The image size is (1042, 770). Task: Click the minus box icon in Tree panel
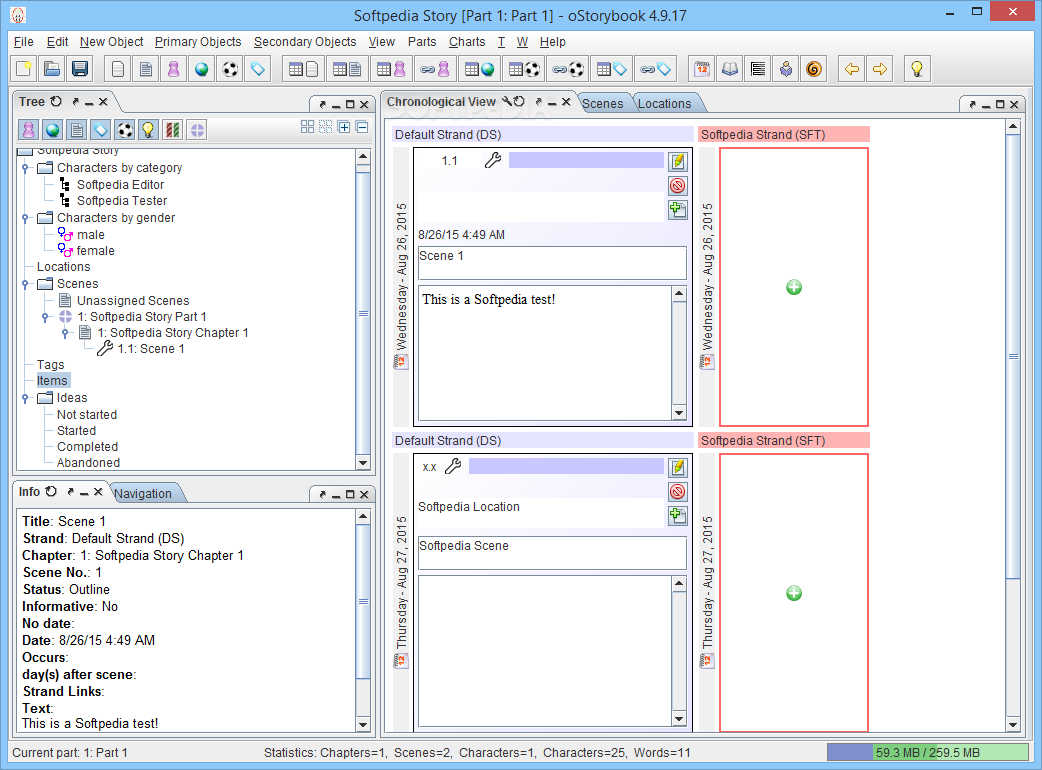[x=362, y=127]
